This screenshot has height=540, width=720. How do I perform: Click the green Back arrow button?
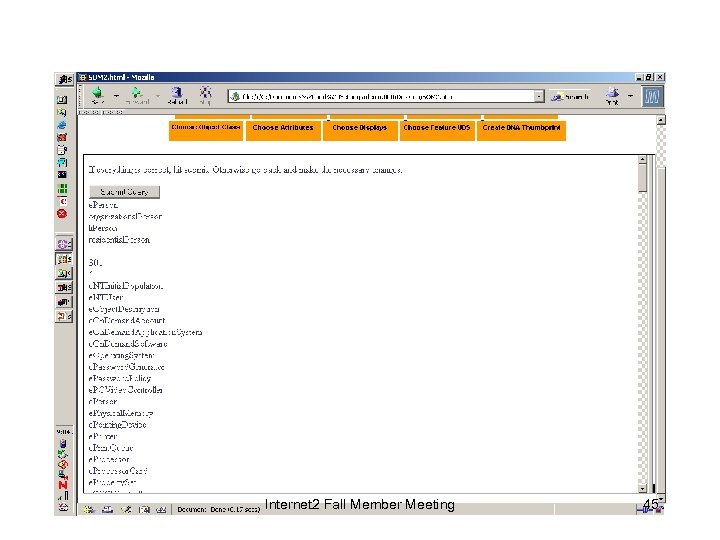click(97, 95)
